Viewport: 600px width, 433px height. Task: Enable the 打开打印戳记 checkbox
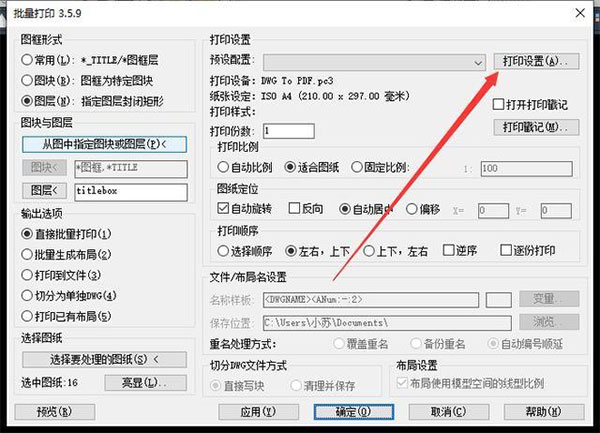pyautogui.click(x=500, y=104)
